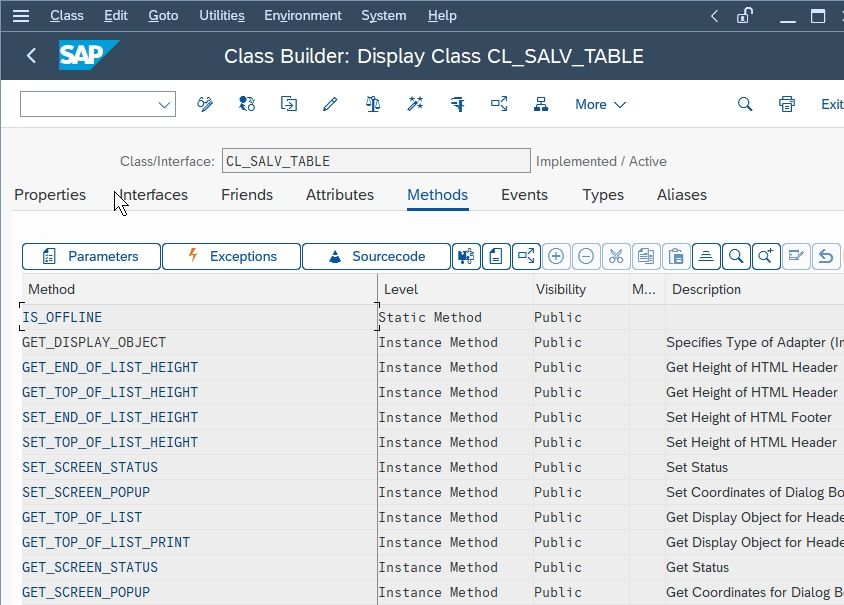Click the edit form pencil icon in grid toolbar
The width and height of the screenshot is (844, 605).
coord(796,256)
